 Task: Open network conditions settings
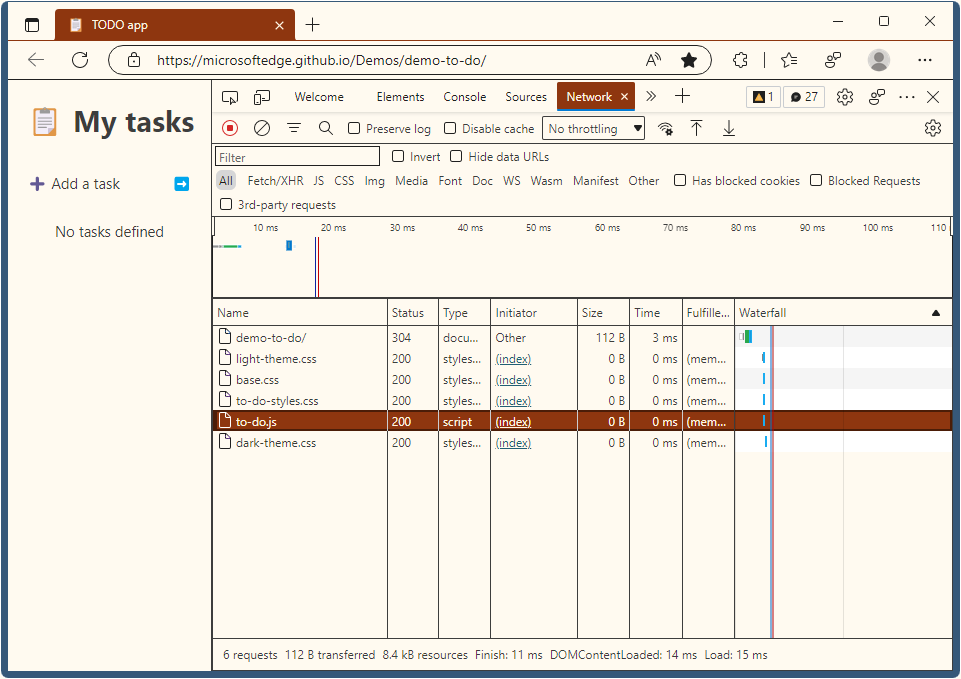pyautogui.click(x=666, y=128)
